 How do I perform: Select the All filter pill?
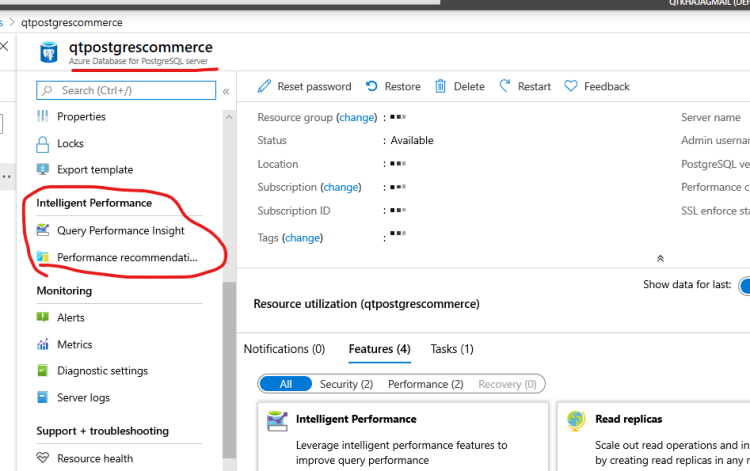click(286, 384)
